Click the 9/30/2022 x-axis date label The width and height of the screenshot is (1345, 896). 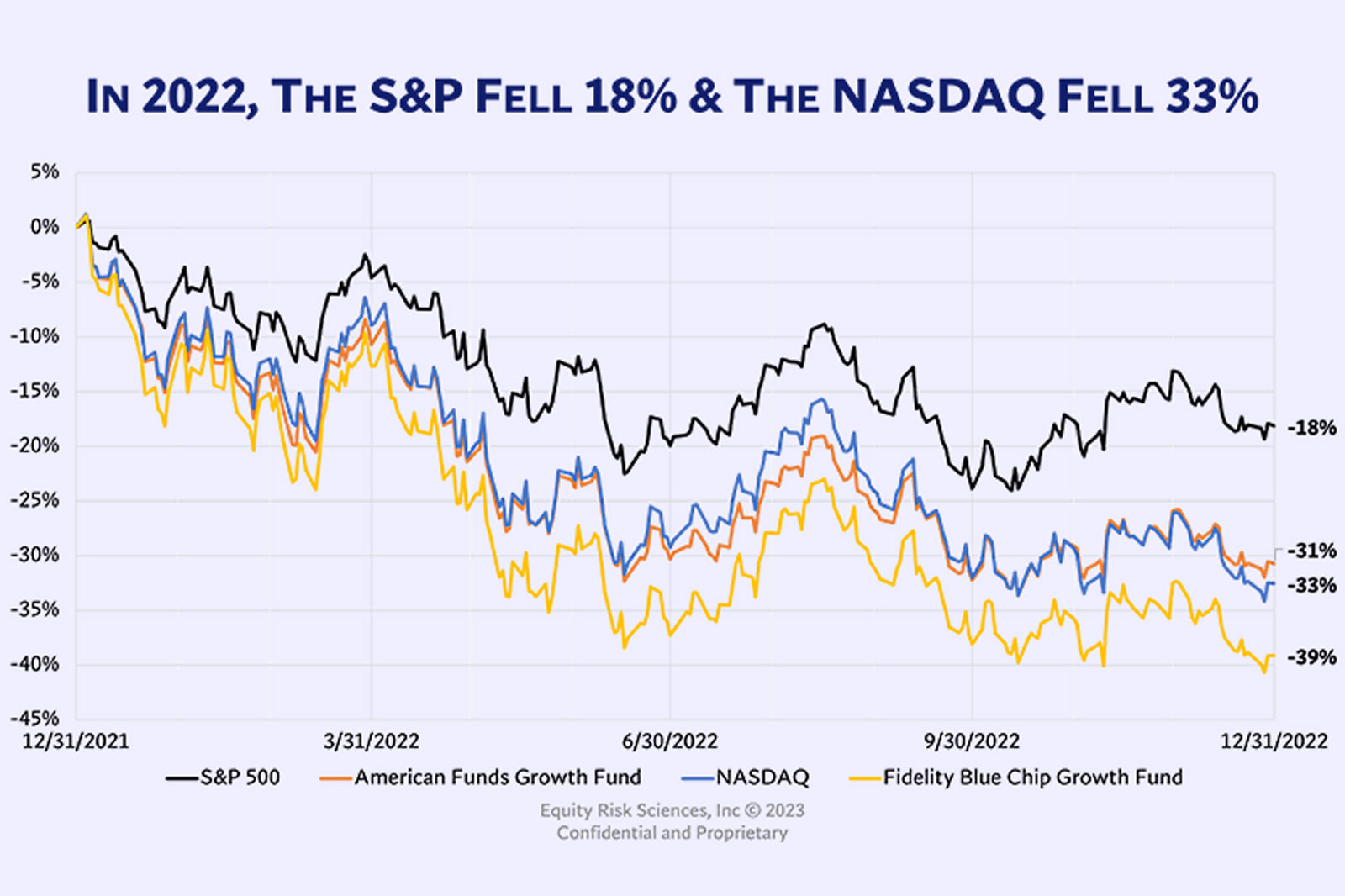click(972, 741)
